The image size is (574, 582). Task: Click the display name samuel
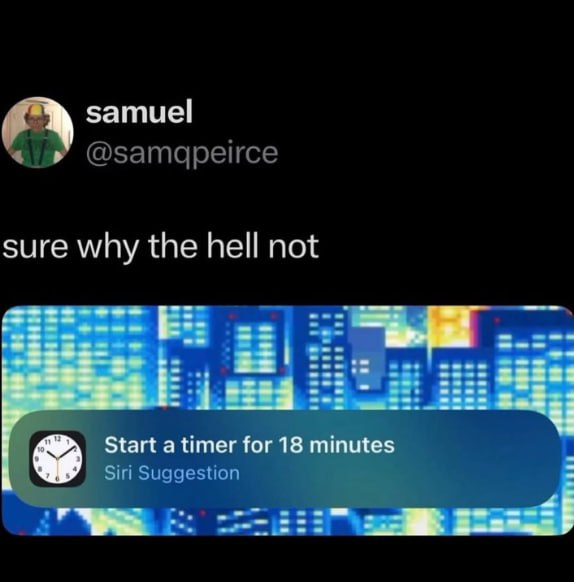pos(139,112)
